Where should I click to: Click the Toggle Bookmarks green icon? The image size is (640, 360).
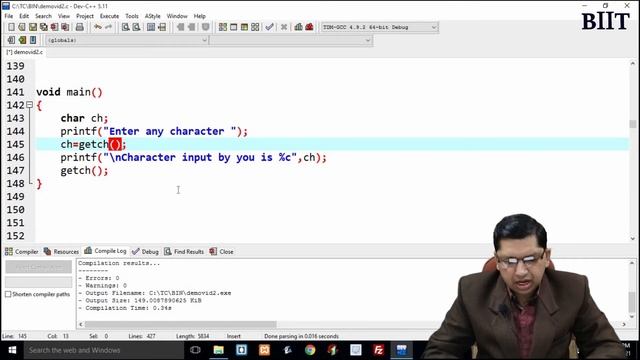tap(22, 40)
